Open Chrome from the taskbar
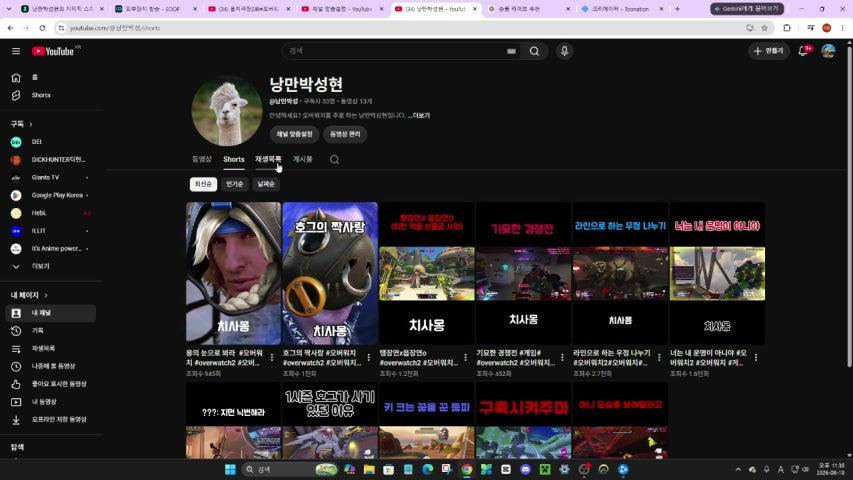The height and width of the screenshot is (480, 853). 467,469
